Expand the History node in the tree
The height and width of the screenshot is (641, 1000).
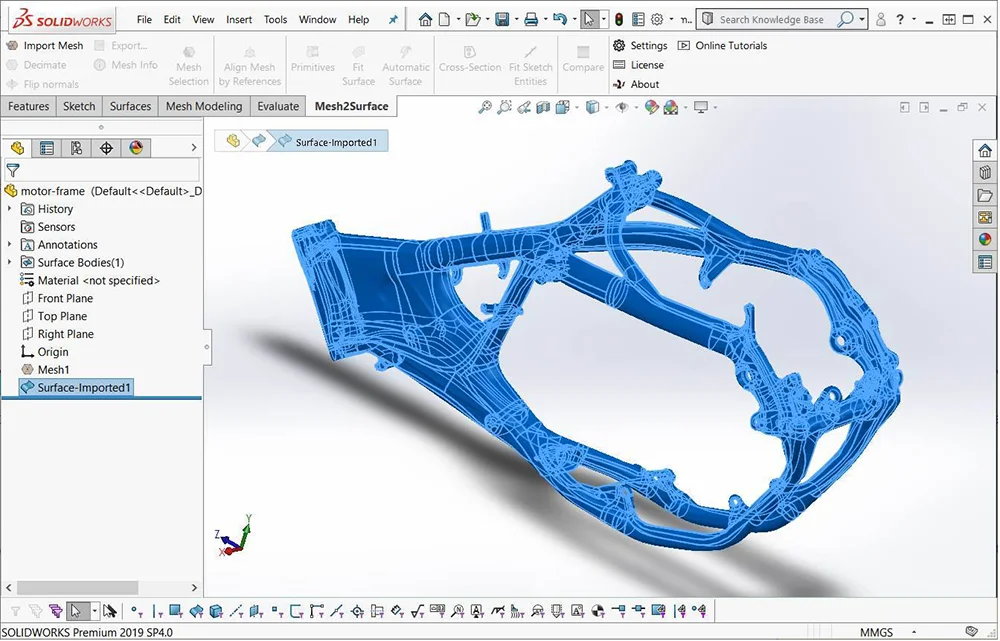10,209
